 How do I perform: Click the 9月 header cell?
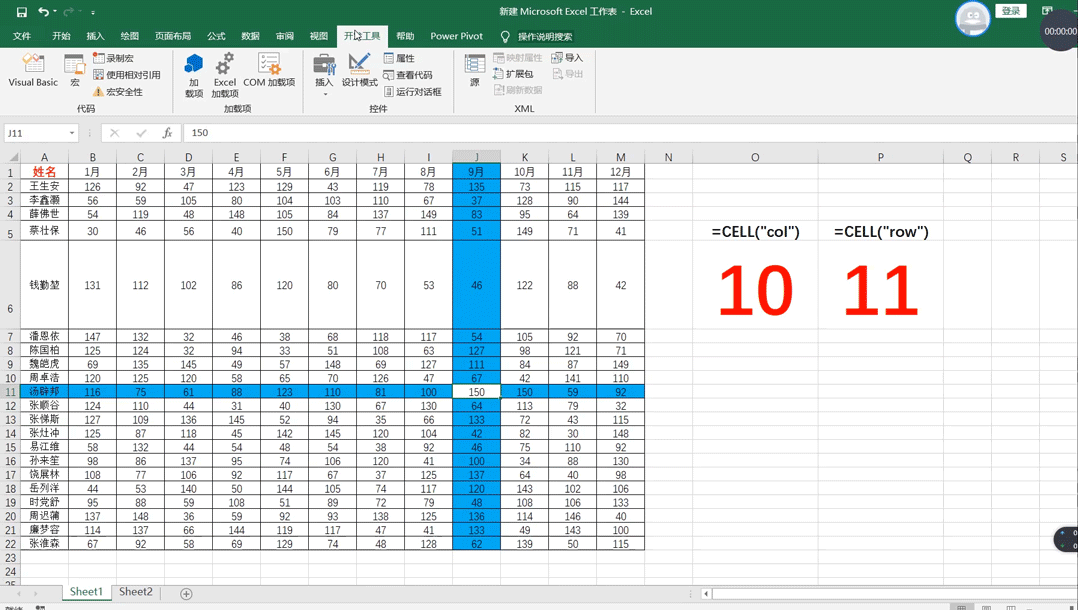476,172
